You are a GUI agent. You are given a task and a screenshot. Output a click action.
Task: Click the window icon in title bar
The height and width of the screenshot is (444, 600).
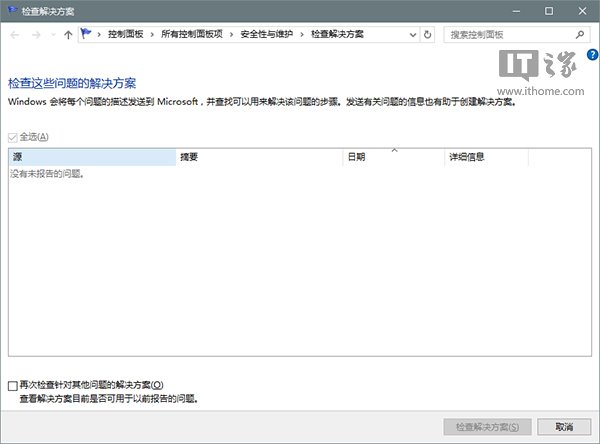tap(10, 10)
